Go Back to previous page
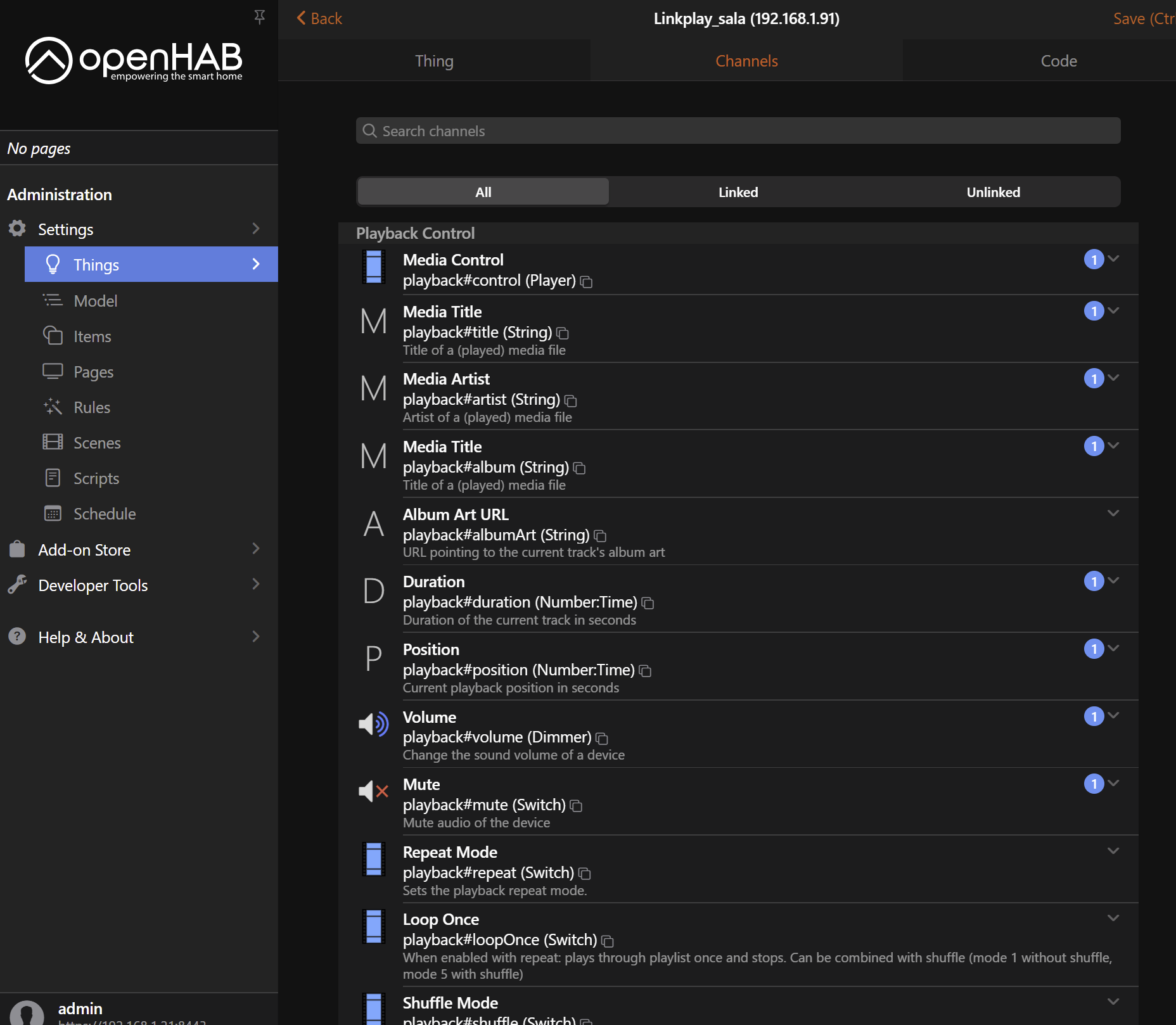Image resolution: width=1176 pixels, height=1025 pixels. pos(319,18)
